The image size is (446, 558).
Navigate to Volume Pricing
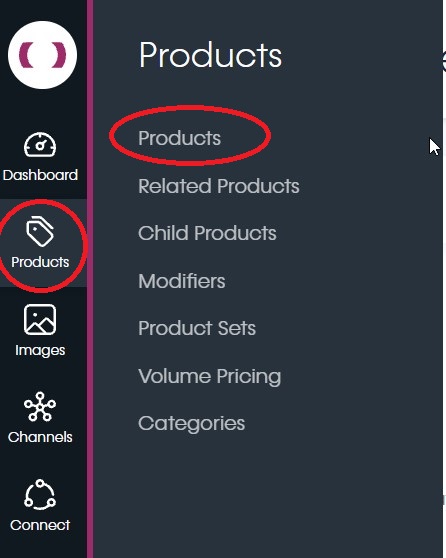209,377
